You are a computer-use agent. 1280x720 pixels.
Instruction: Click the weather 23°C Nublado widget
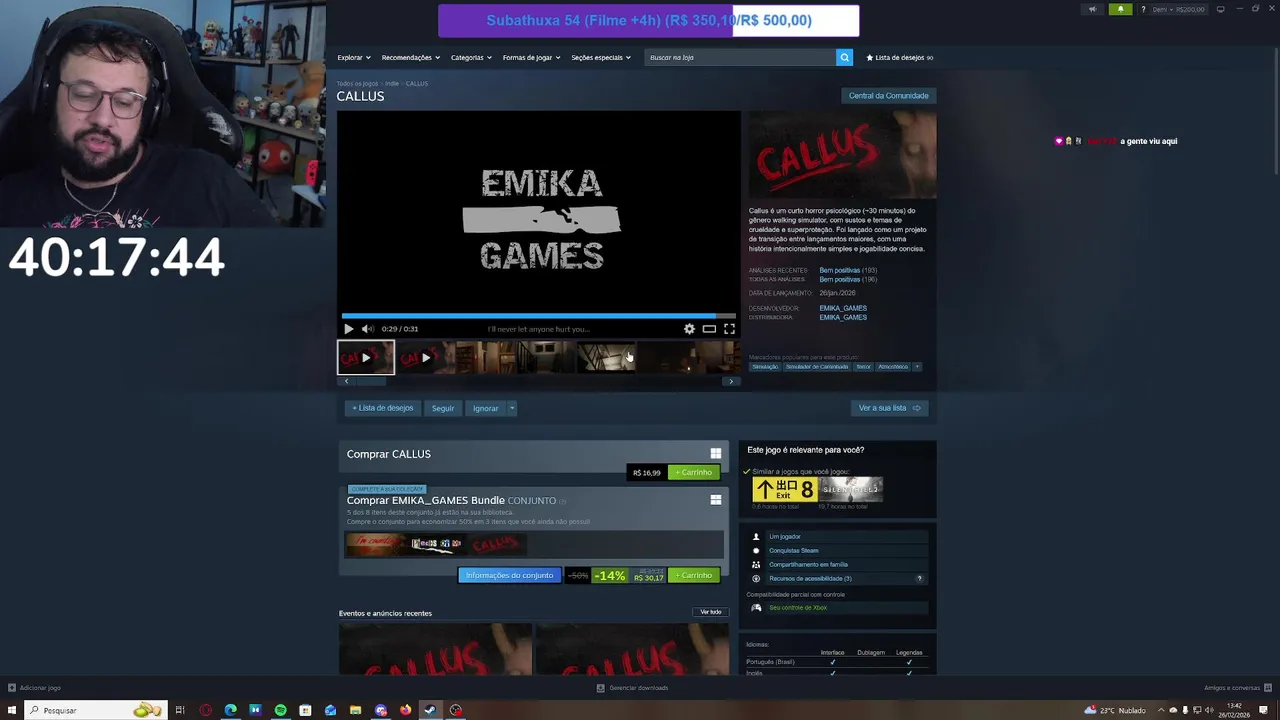[1115, 710]
